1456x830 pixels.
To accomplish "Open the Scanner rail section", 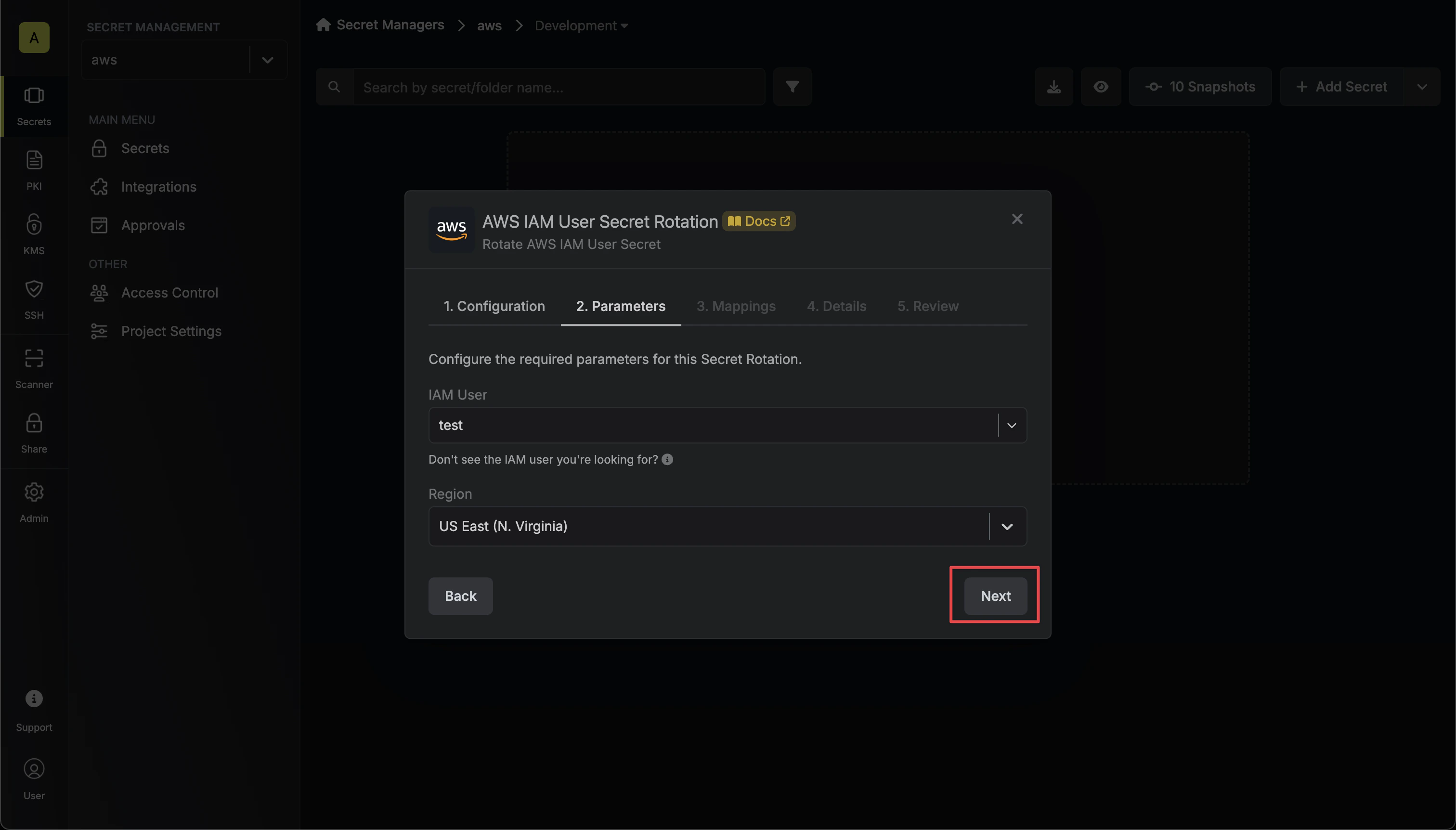I will [x=34, y=368].
